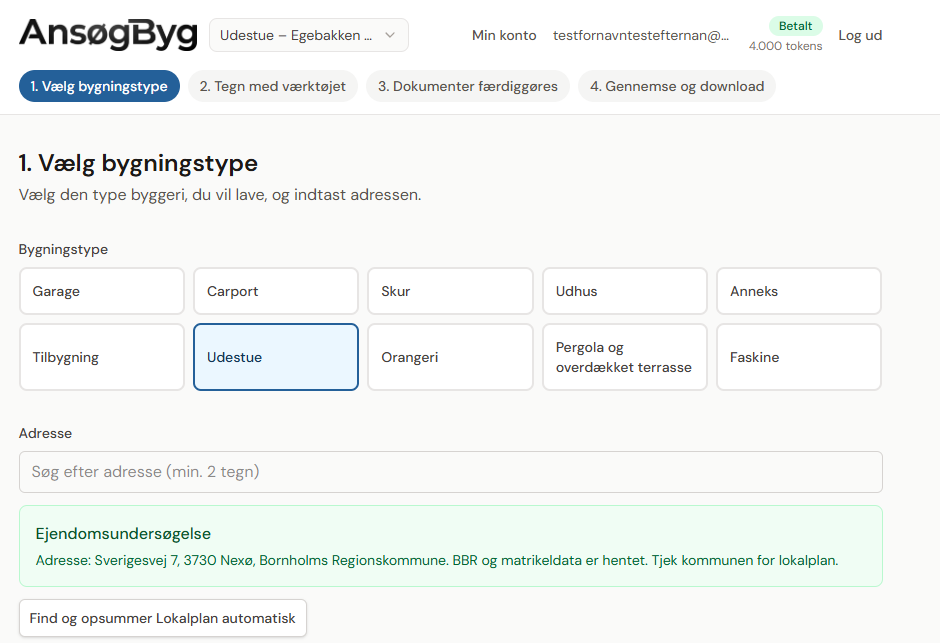The height and width of the screenshot is (643, 940).
Task: Deselect the highlighted Udestue option
Action: click(275, 357)
